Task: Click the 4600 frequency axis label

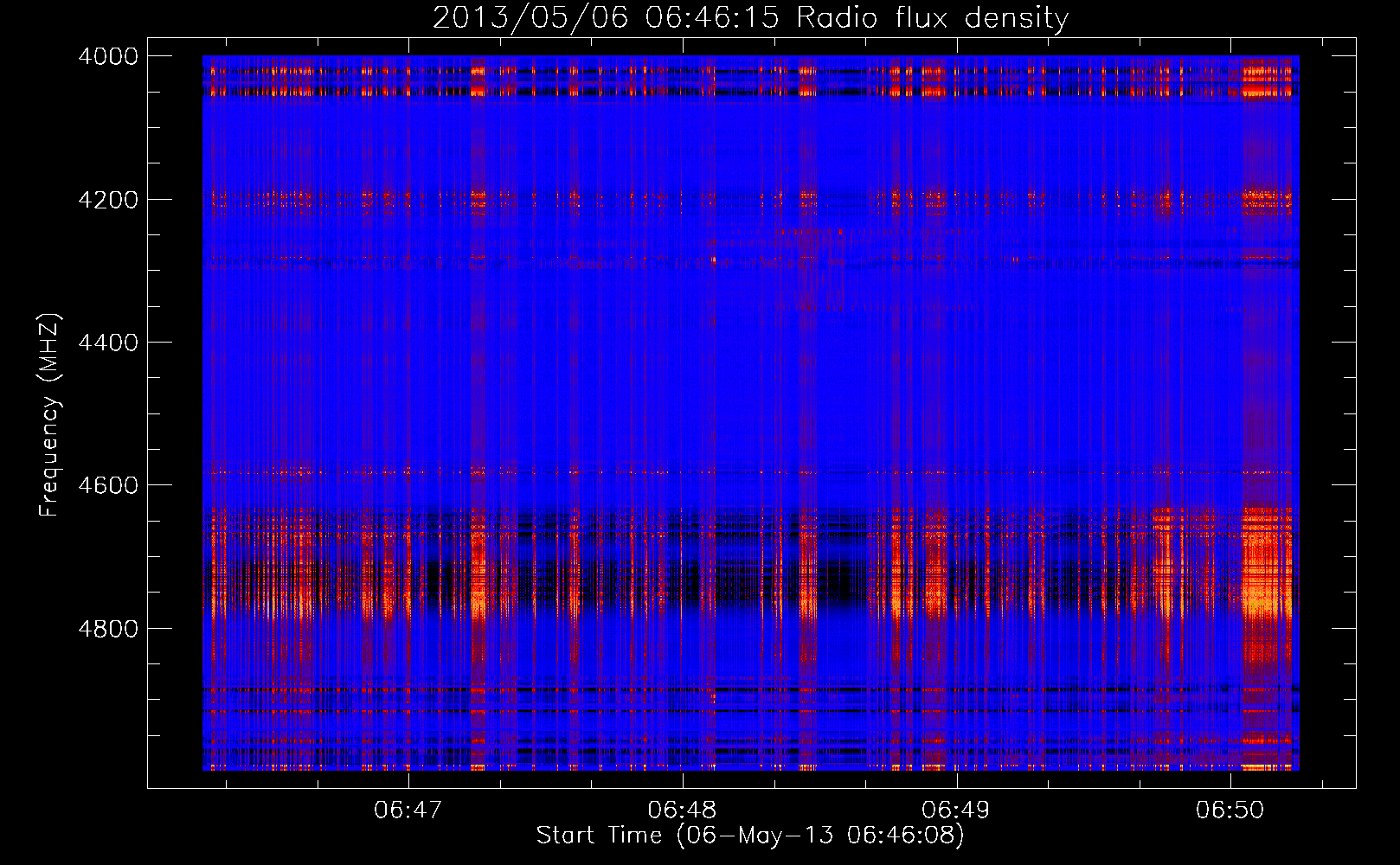Action: click(x=108, y=485)
